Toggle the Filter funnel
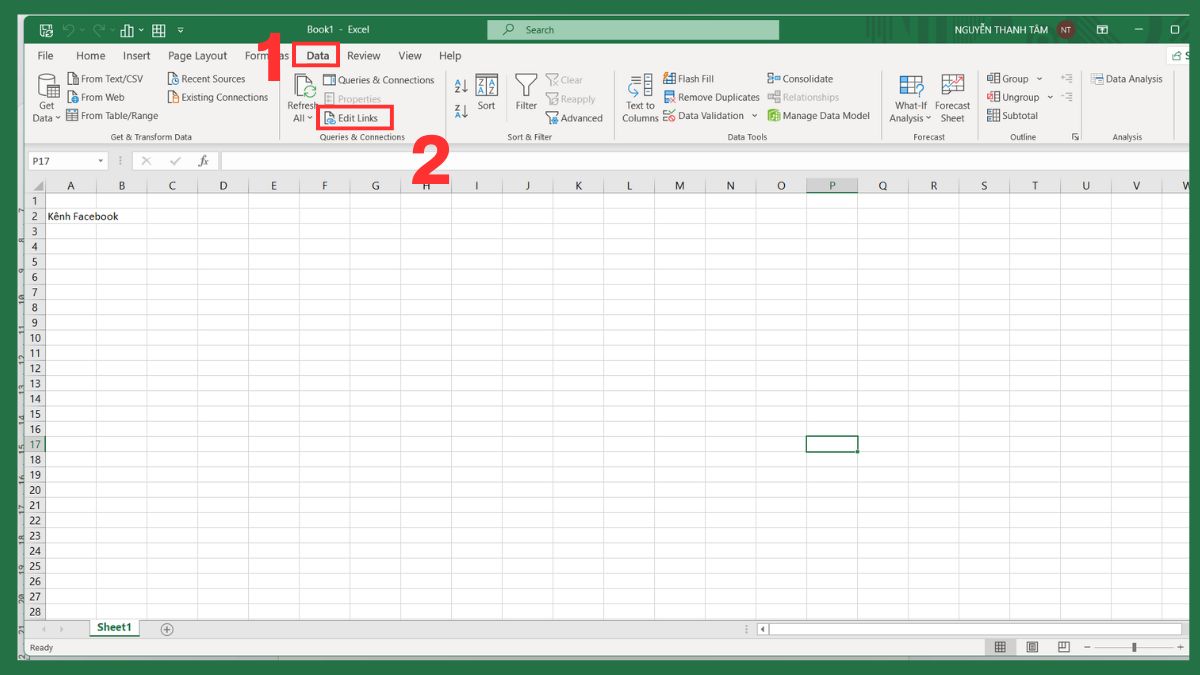Viewport: 1200px width, 675px height. click(526, 92)
